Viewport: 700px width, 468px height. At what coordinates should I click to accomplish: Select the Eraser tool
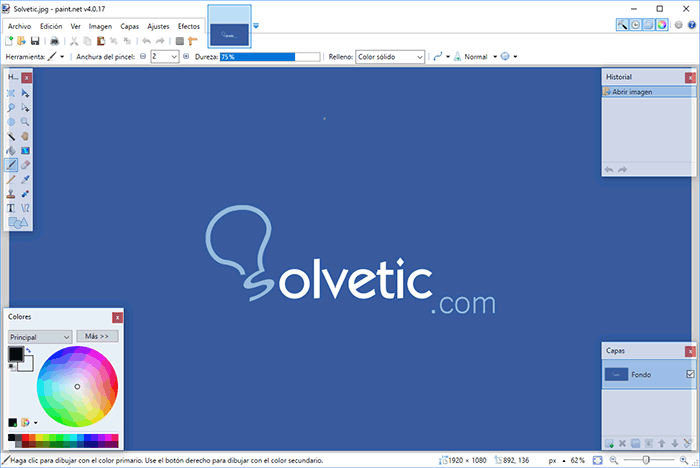click(x=25, y=165)
